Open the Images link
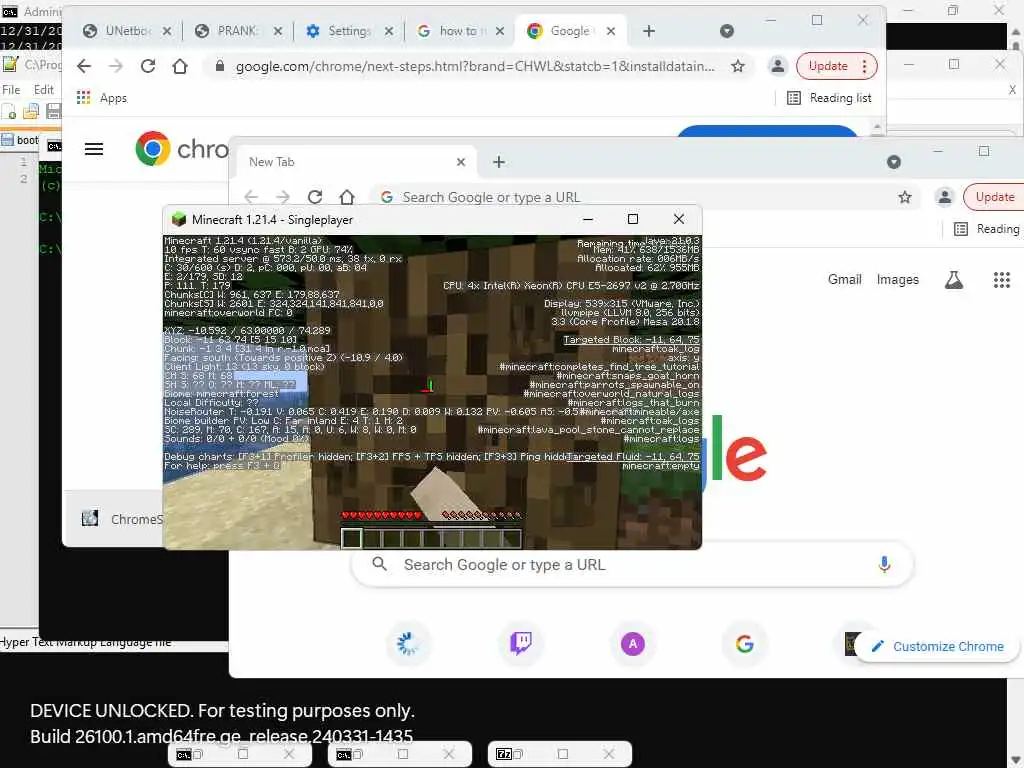Image resolution: width=1024 pixels, height=768 pixels. pyautogui.click(x=897, y=280)
